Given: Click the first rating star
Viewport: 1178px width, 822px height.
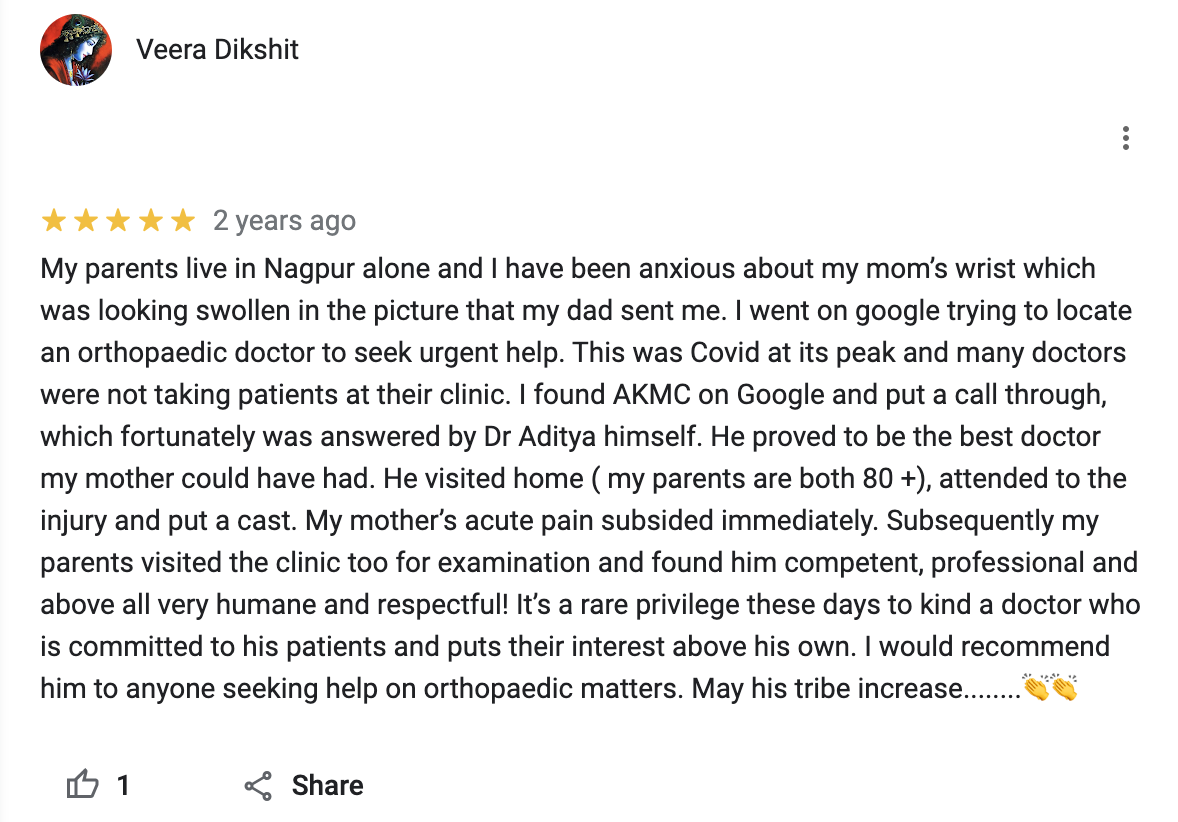Looking at the screenshot, I should [54, 221].
